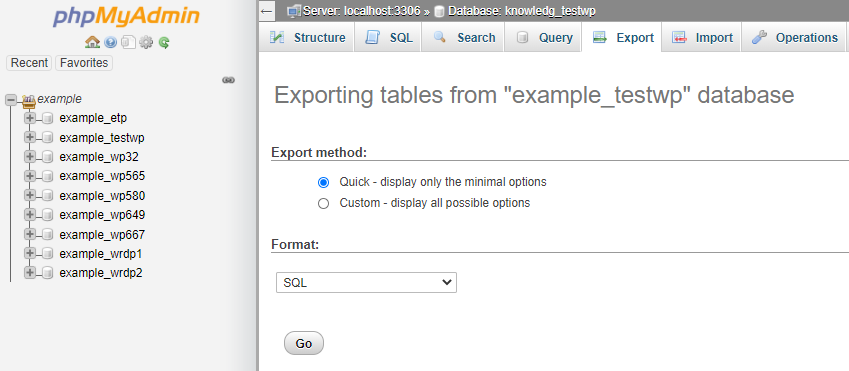Expand the example_wrdp1 database node
The width and height of the screenshot is (849, 371).
pos(30,253)
